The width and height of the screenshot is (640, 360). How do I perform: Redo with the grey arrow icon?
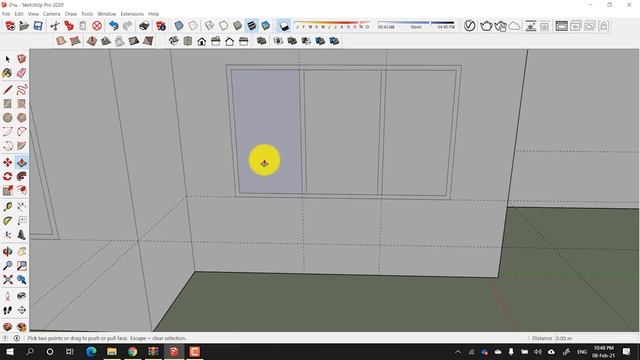(127, 26)
